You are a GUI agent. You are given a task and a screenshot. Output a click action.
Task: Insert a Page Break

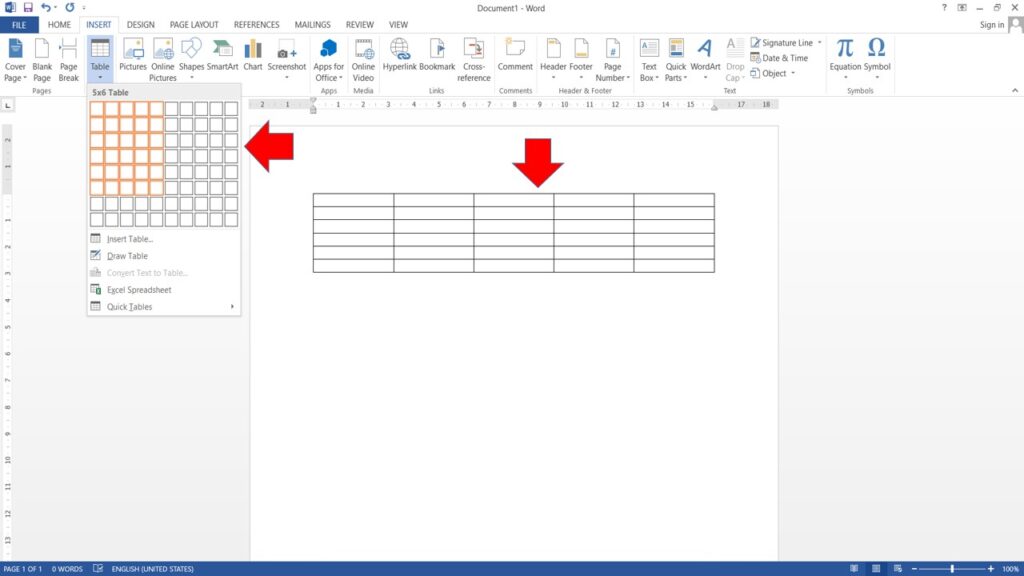[68, 59]
